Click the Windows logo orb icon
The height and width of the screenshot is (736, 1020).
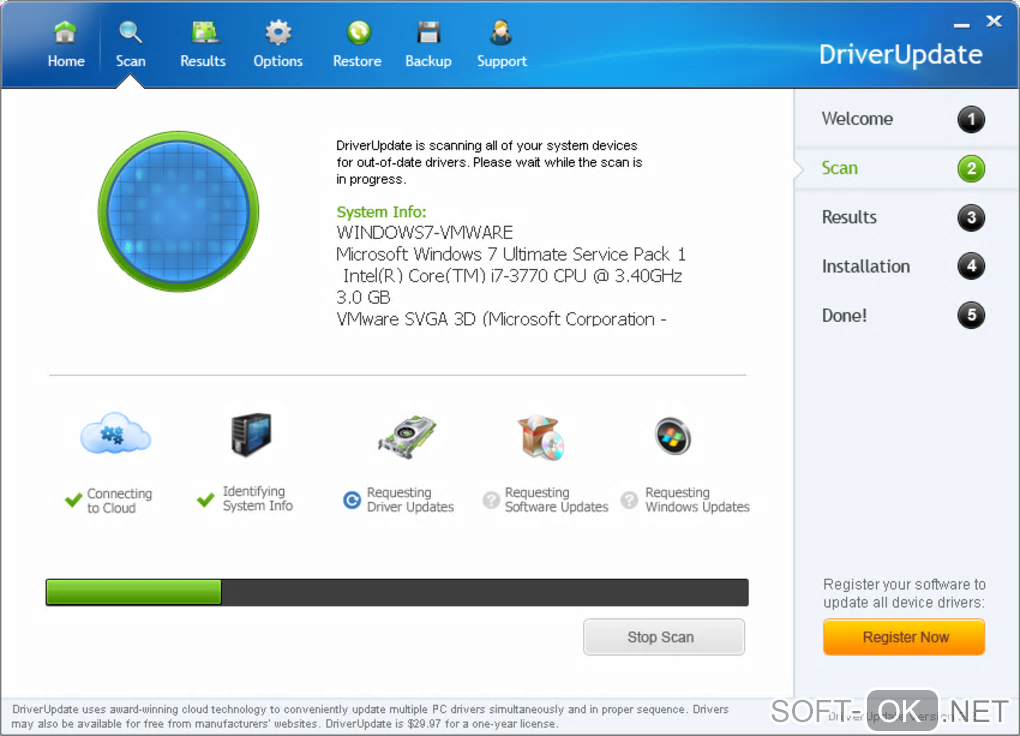(673, 436)
